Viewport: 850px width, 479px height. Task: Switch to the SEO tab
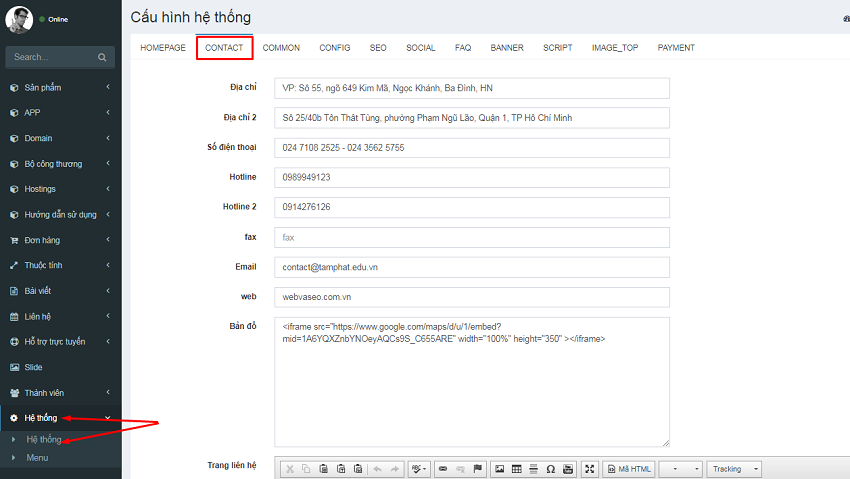378,48
